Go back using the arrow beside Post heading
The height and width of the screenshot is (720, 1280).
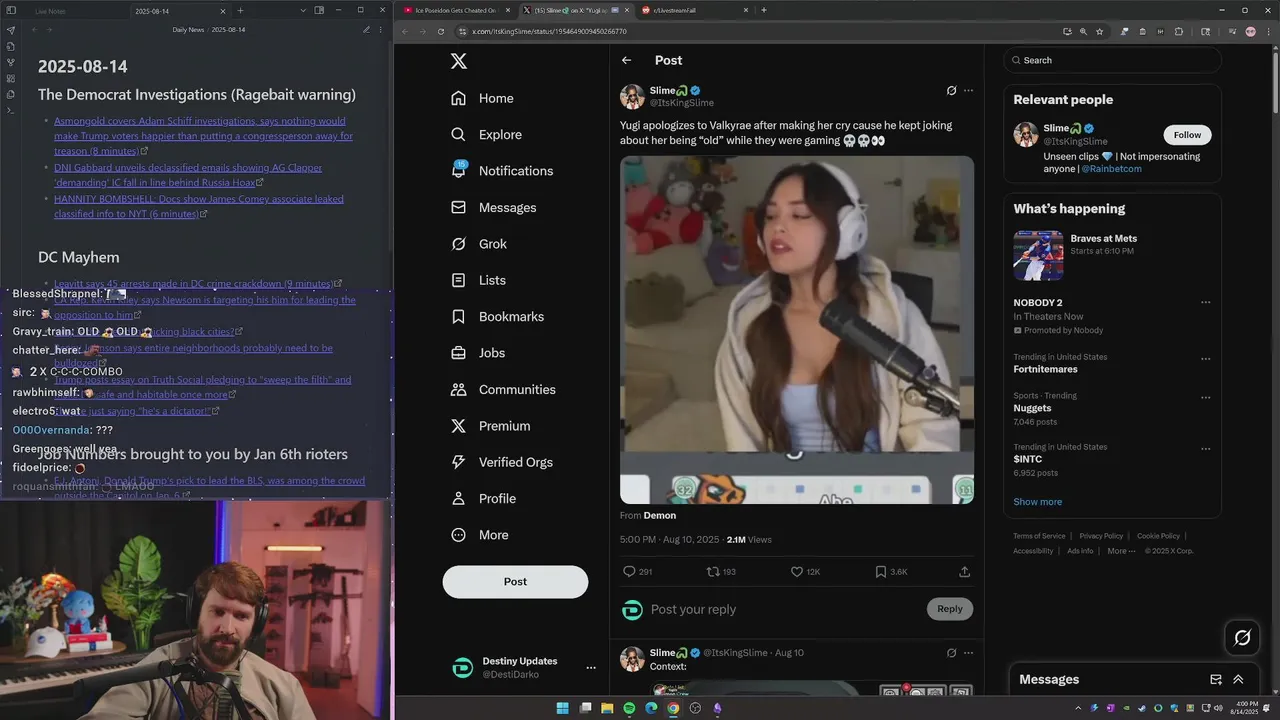point(626,60)
